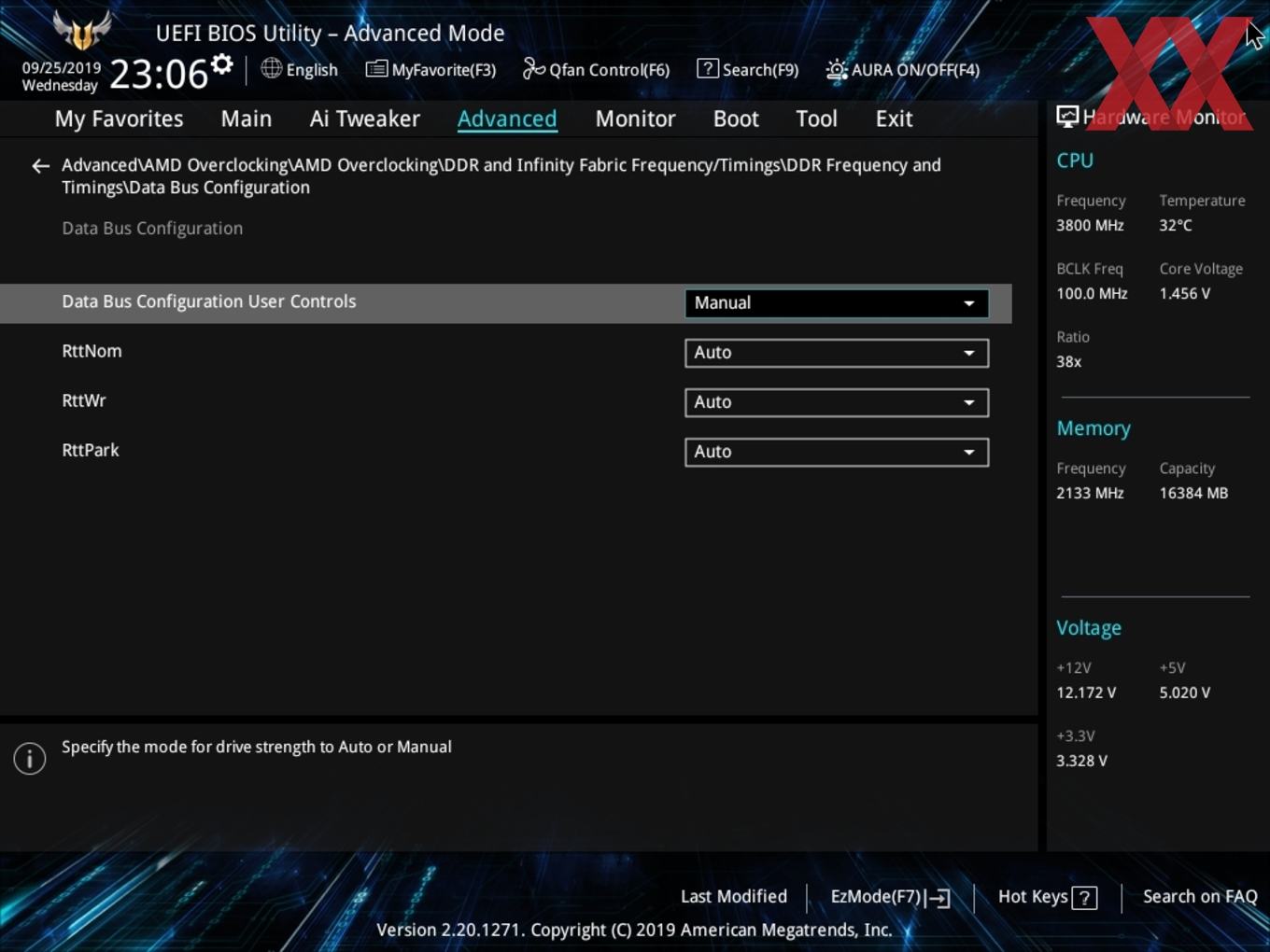Select the Exit tab
This screenshot has width=1270, height=952.
pos(894,119)
